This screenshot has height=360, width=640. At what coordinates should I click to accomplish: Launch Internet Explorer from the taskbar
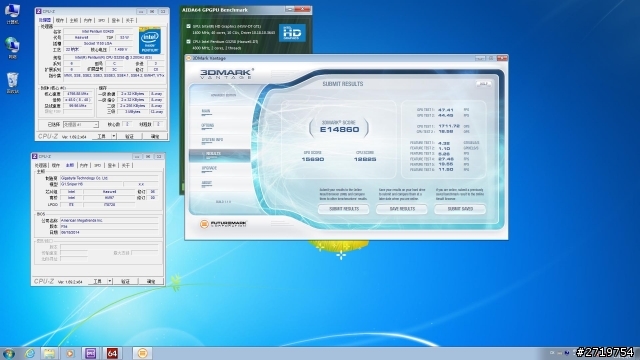[30, 353]
